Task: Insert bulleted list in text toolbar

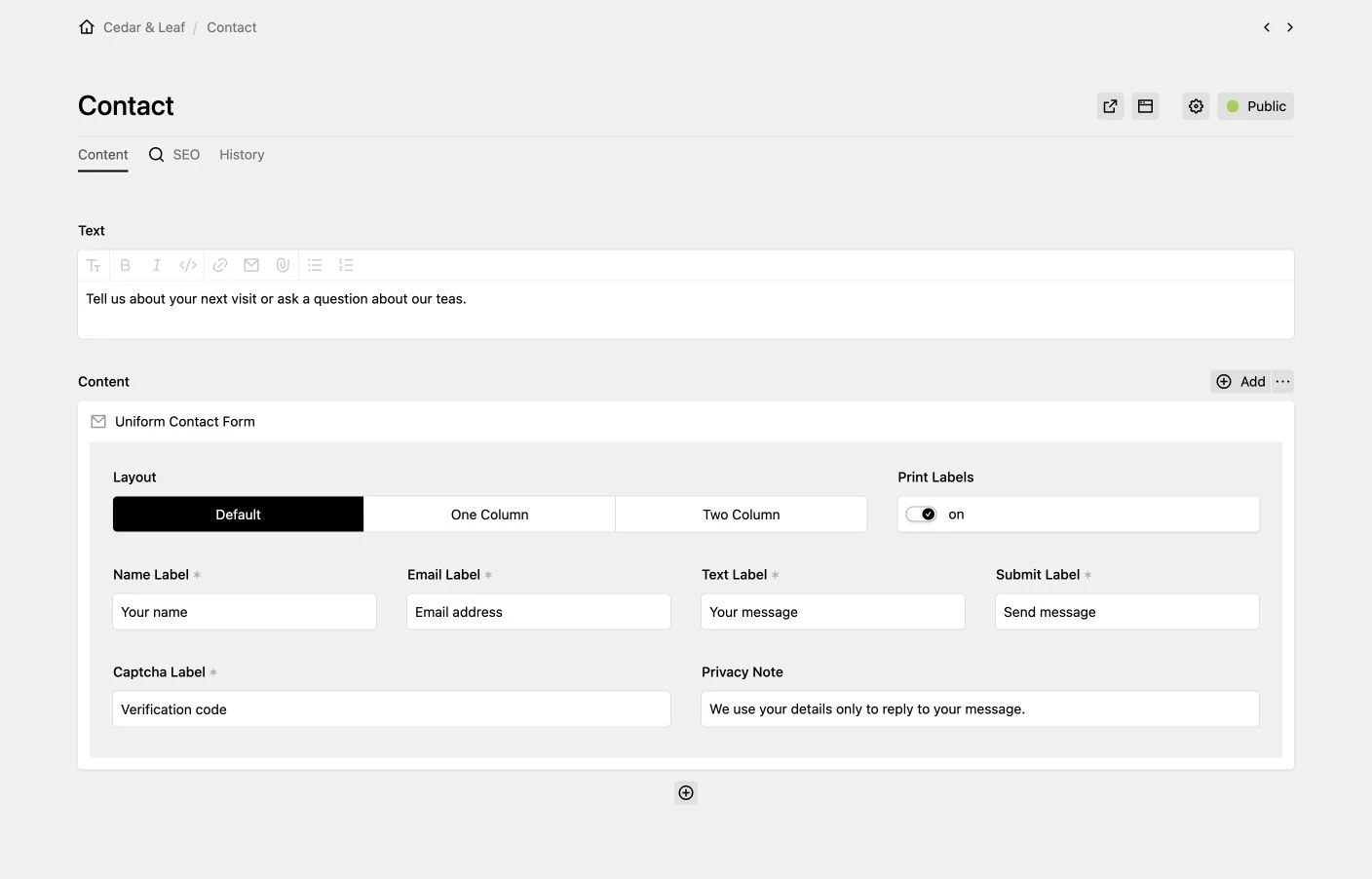Action: coord(315,265)
